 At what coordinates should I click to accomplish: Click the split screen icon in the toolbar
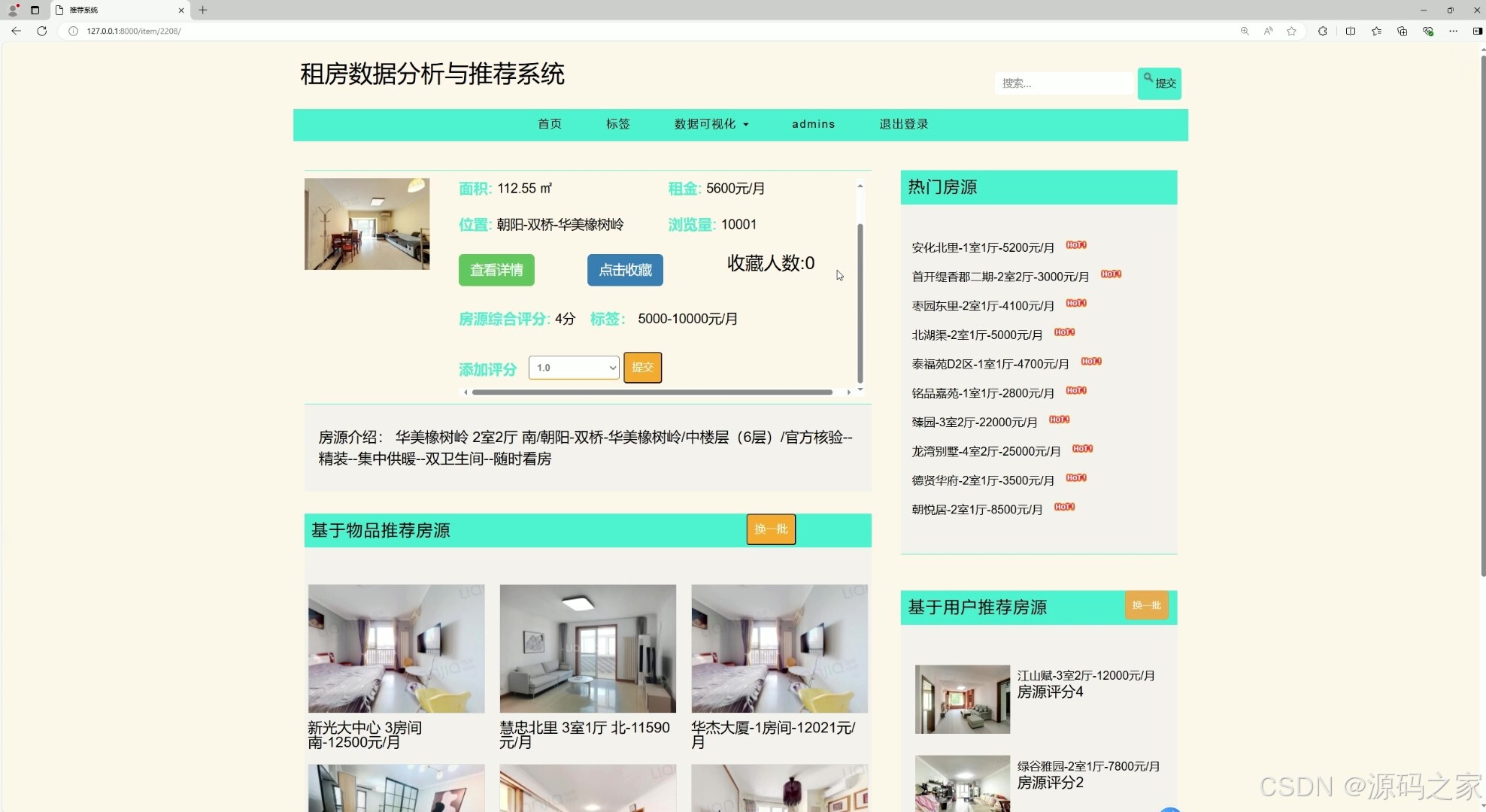coord(1350,31)
